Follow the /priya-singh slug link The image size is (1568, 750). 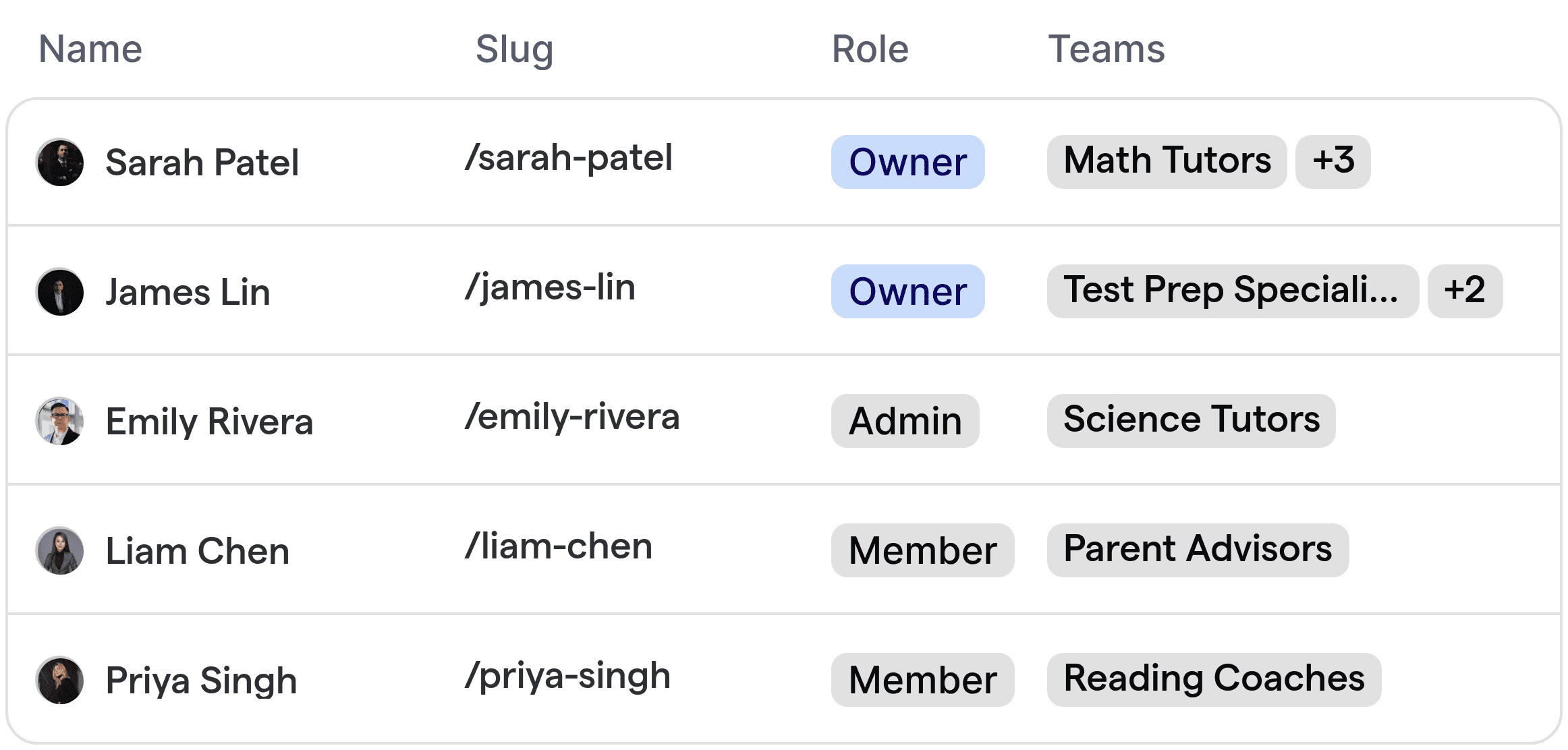pos(567,676)
